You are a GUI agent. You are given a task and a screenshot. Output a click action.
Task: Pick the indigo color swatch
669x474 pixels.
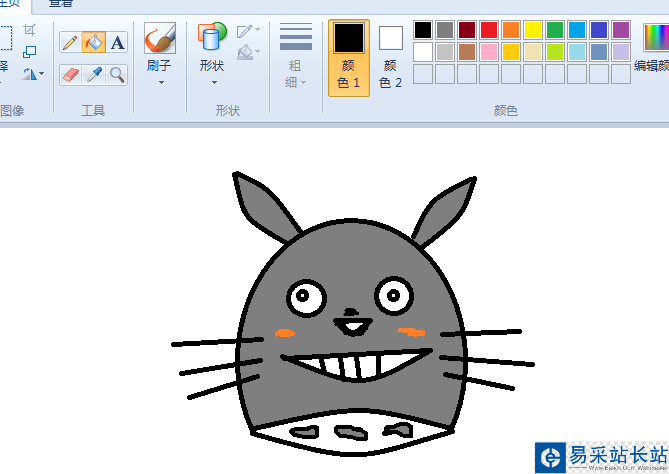(599, 30)
